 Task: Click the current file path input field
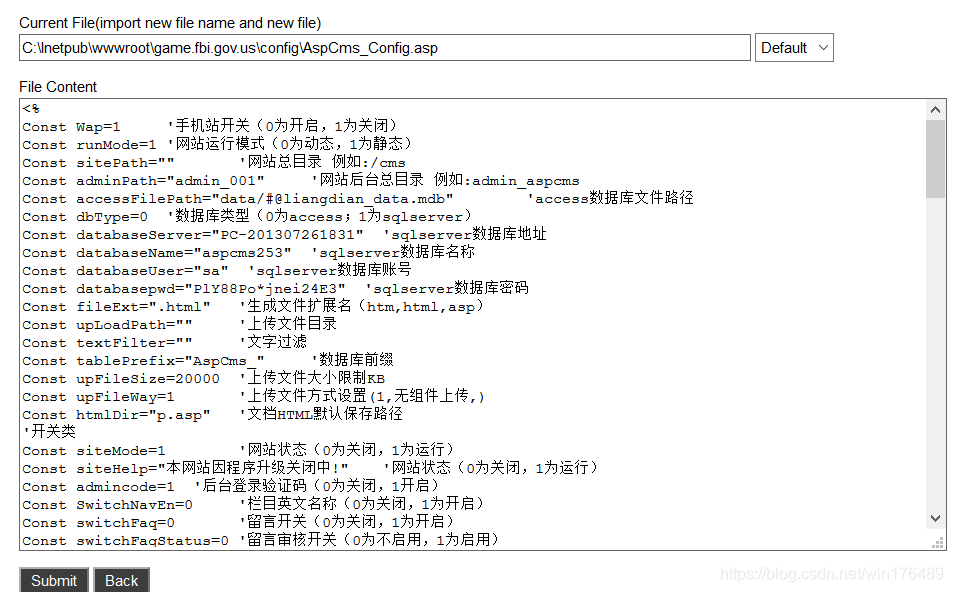385,48
